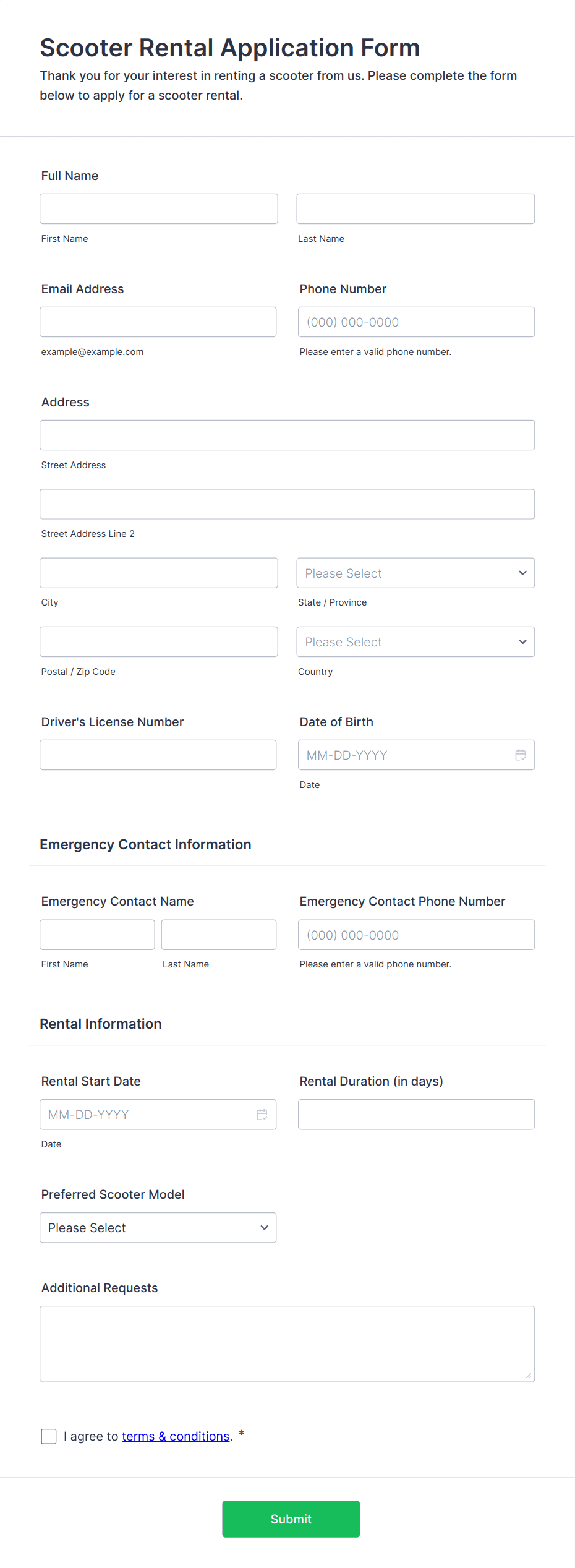Viewport: 575px width, 1568px height.
Task: Click the Postal / Zip Code field
Action: pyautogui.click(x=158, y=641)
